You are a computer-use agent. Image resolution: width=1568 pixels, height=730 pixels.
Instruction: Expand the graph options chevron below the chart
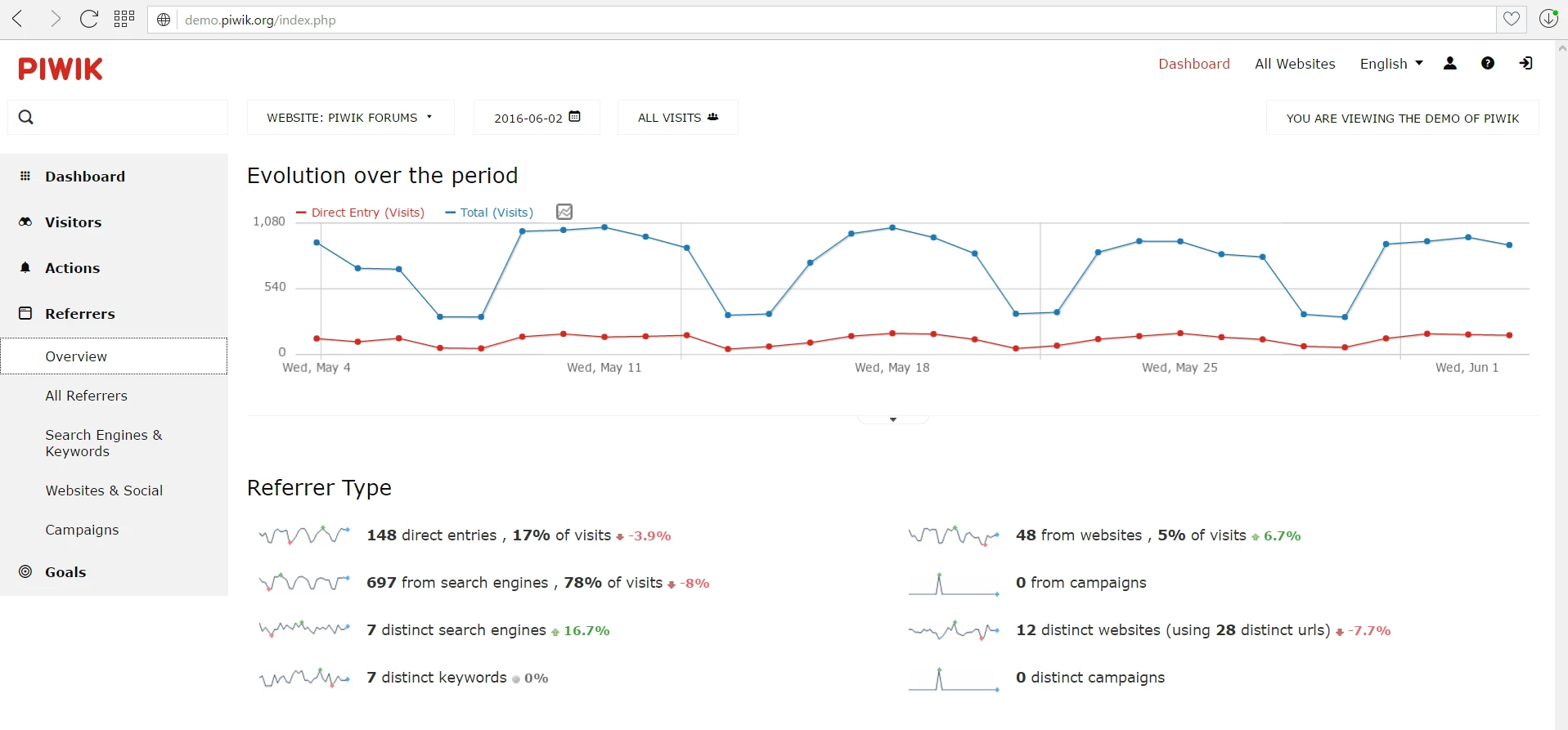[892, 419]
